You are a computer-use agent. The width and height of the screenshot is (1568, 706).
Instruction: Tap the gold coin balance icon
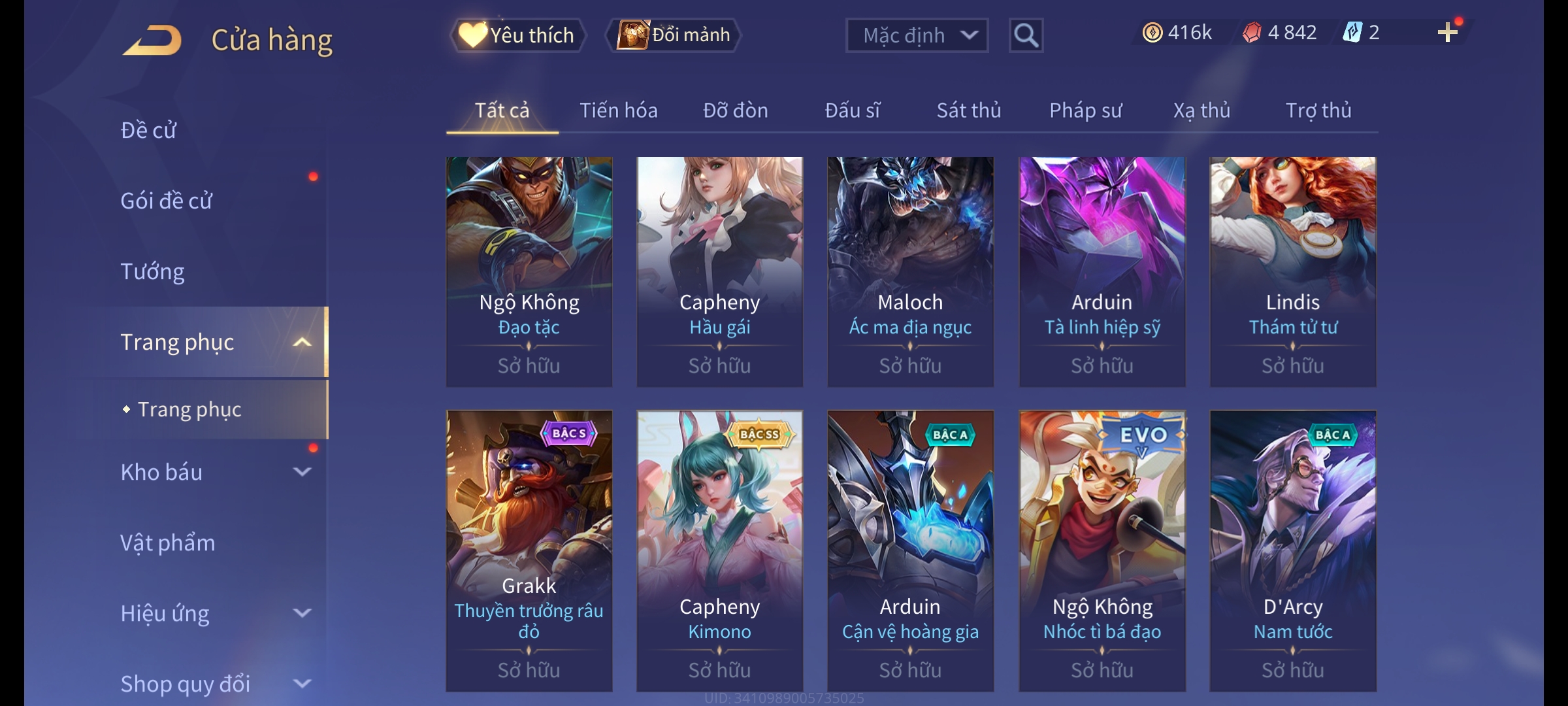[1152, 33]
